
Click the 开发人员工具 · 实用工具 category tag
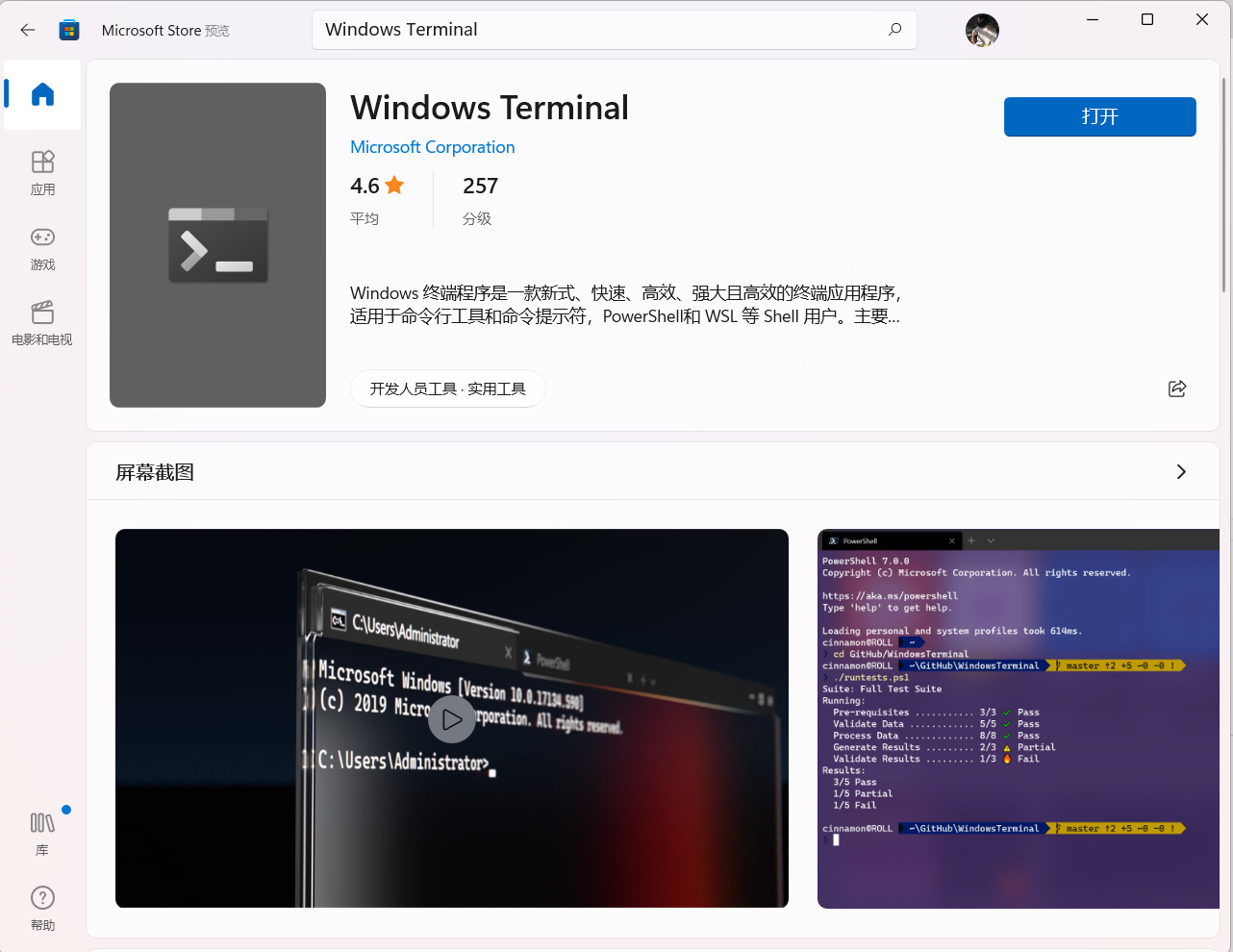tap(447, 388)
